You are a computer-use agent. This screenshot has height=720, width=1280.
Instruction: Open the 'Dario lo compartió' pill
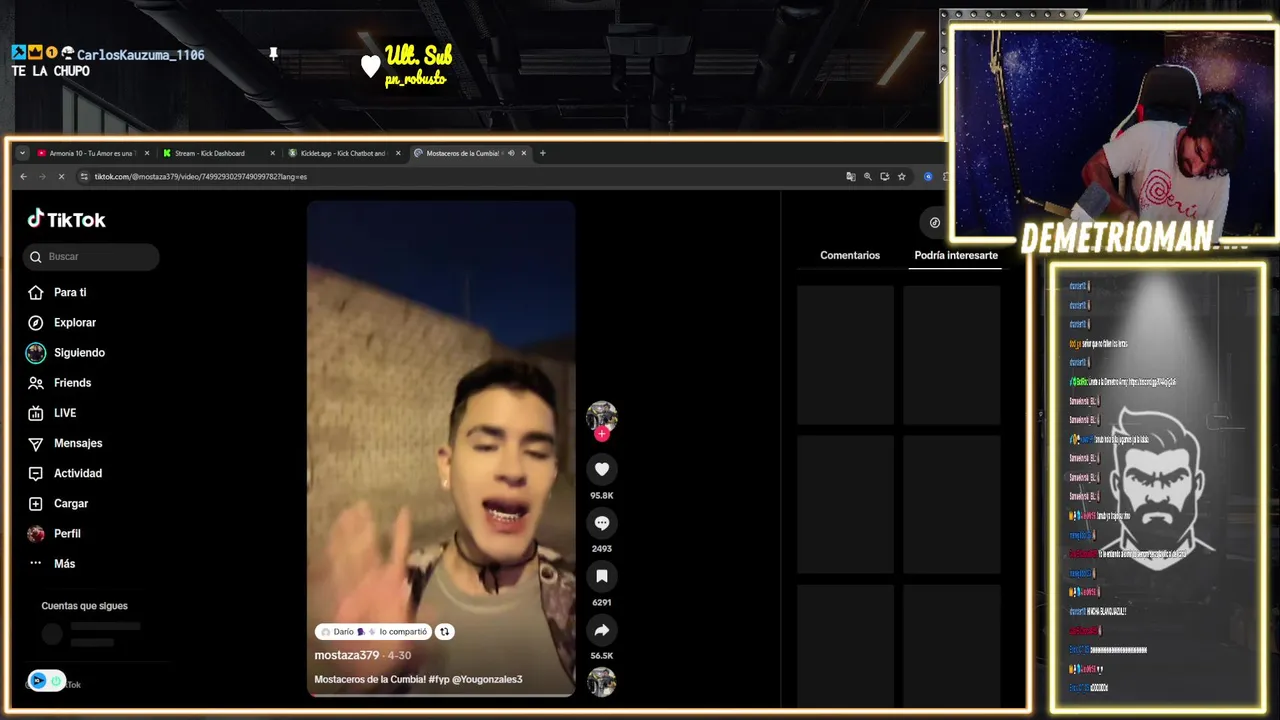374,632
